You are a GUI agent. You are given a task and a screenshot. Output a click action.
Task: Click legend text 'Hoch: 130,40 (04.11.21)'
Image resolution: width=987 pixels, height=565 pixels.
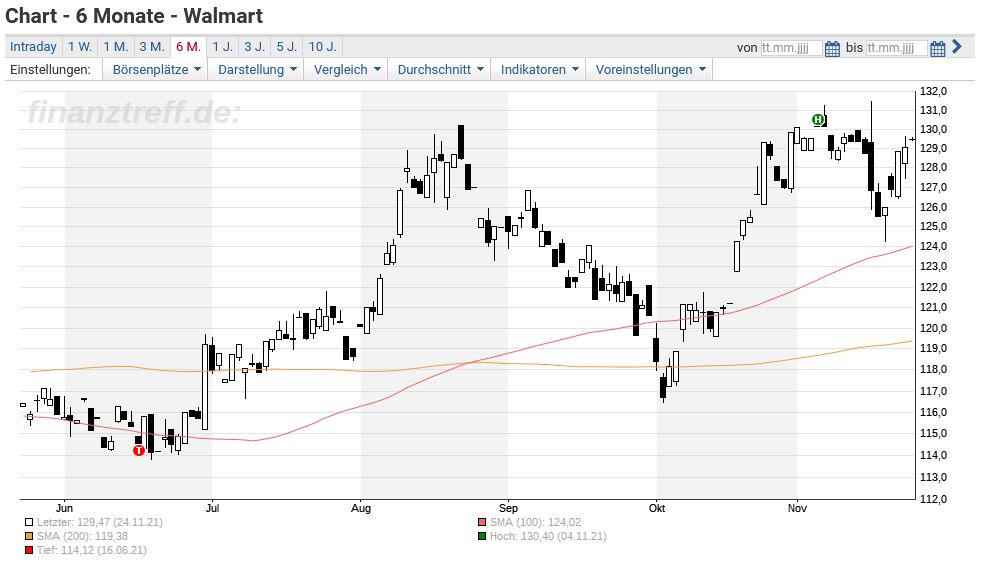[x=548, y=536]
